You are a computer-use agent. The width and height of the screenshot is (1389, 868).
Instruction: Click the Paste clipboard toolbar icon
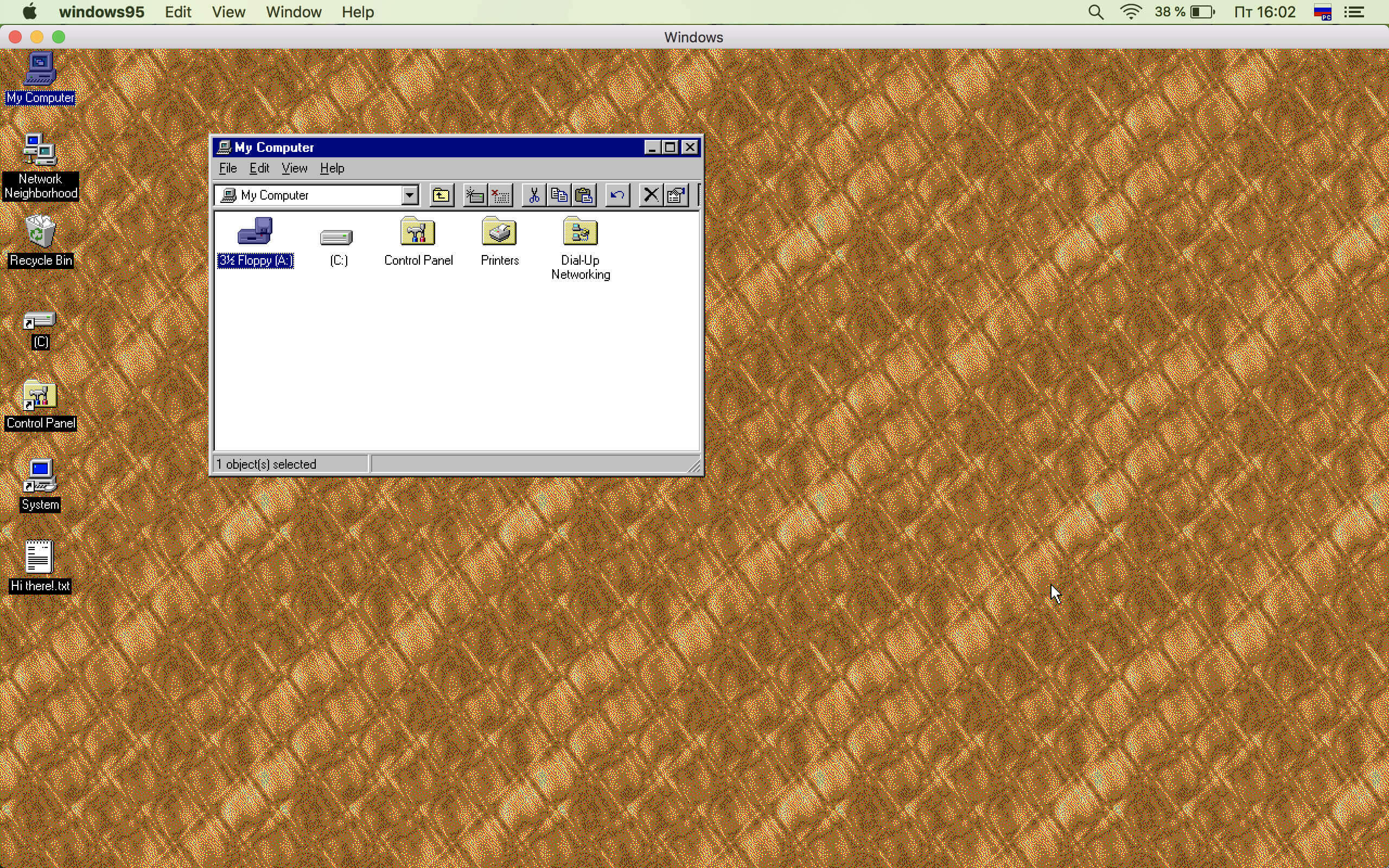point(584,195)
